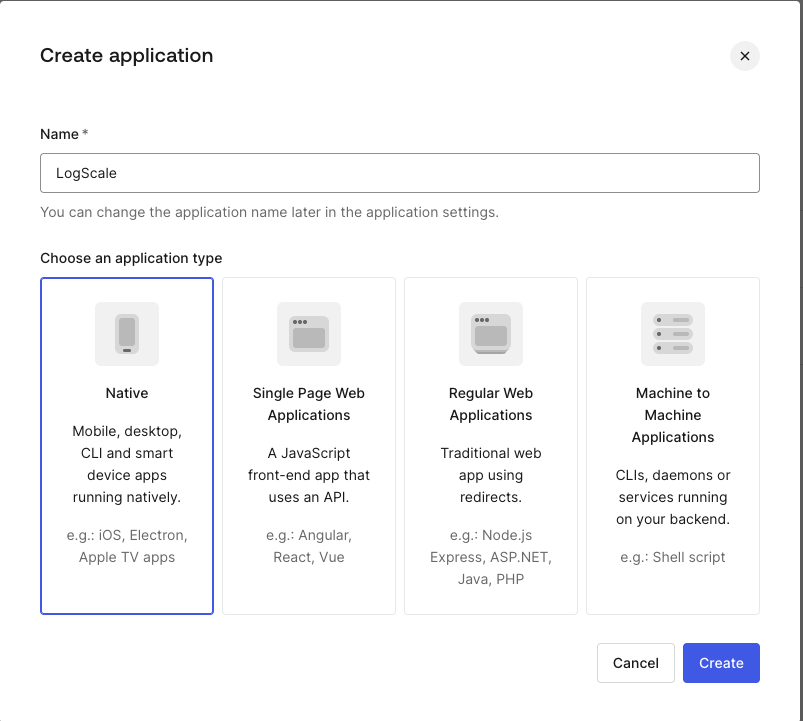Image resolution: width=803 pixels, height=721 pixels.
Task: Click the Create button
Action: (x=721, y=663)
